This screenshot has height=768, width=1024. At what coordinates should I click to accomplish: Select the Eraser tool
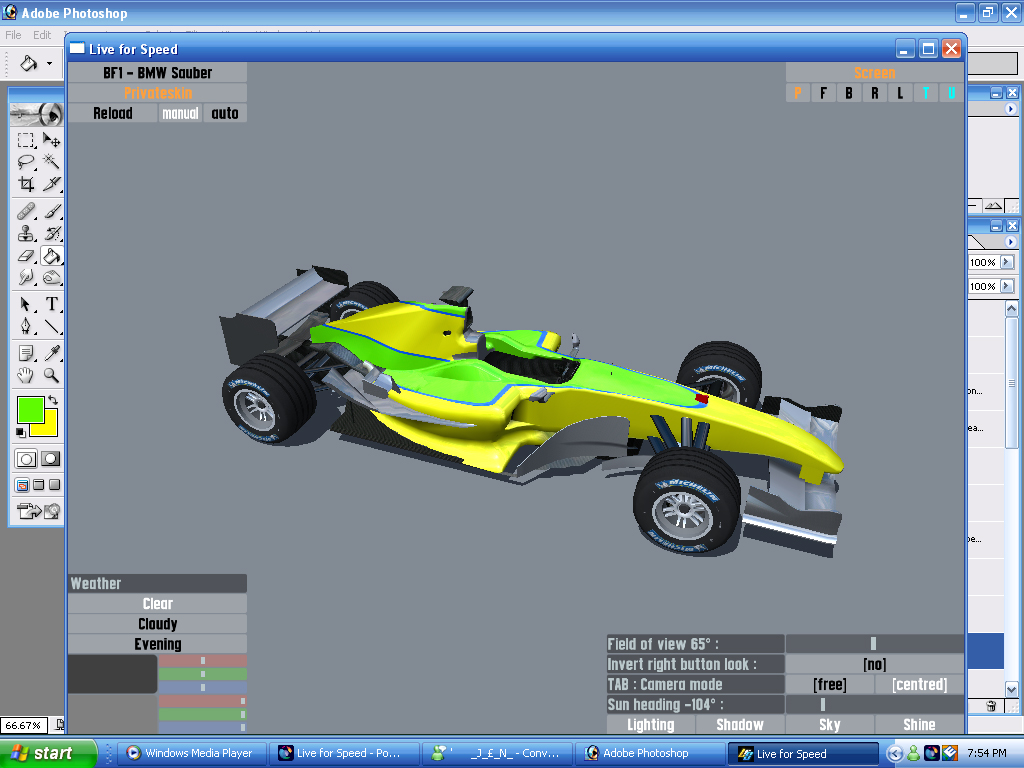click(25, 255)
